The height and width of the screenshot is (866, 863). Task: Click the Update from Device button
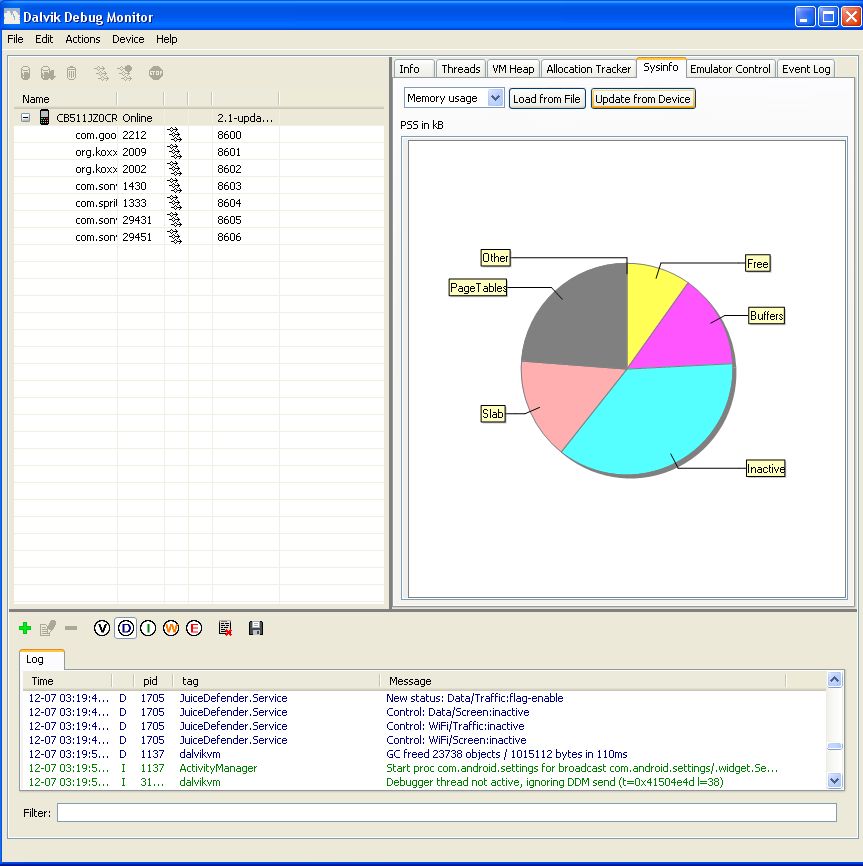(643, 99)
